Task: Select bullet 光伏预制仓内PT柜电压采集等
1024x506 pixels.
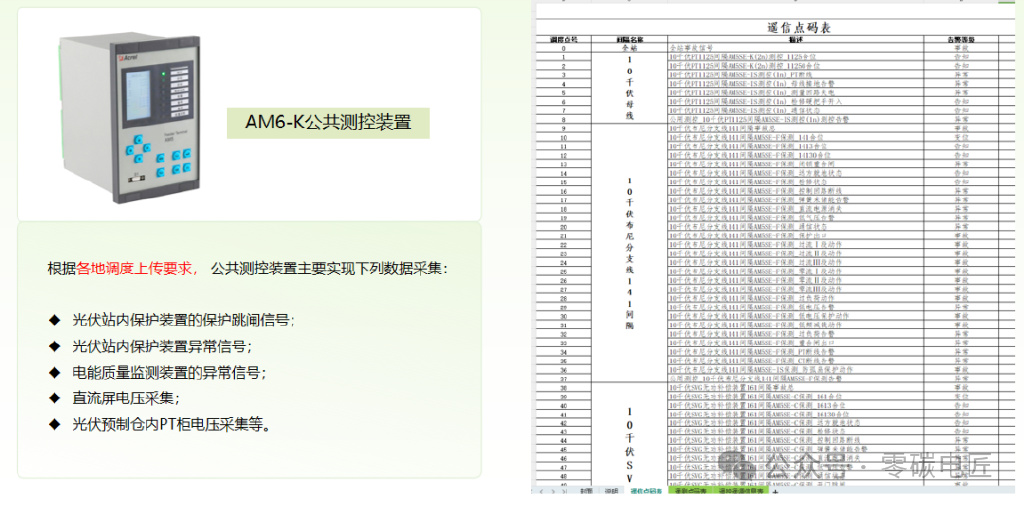Action: [x=171, y=425]
